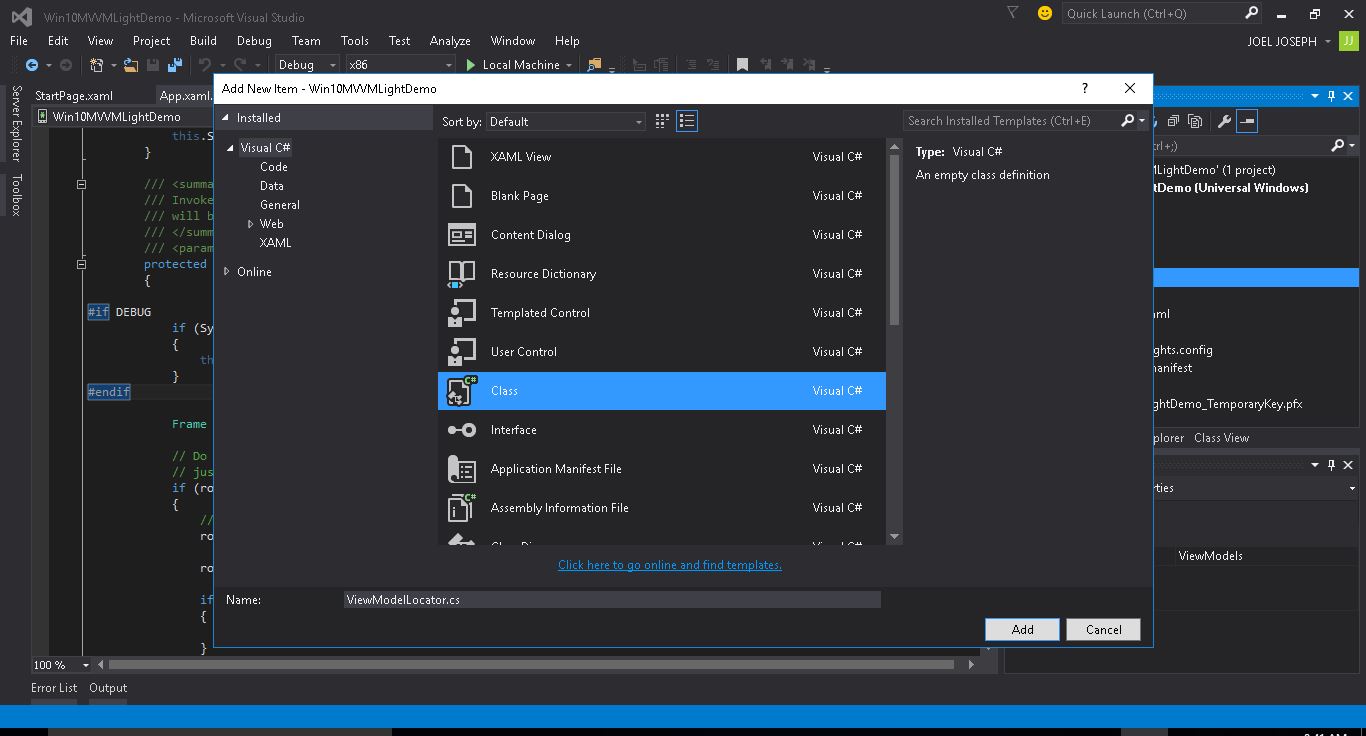Click the Add button
1366x736 pixels.
(x=1022, y=630)
